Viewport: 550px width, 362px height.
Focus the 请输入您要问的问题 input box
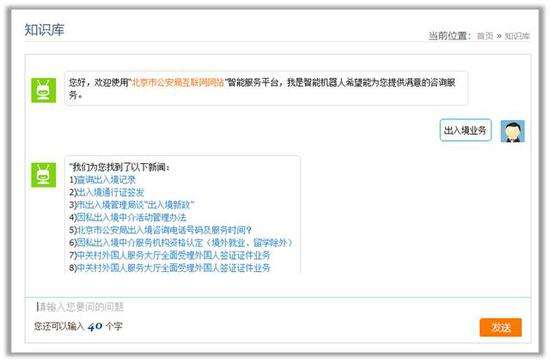[x=277, y=307]
